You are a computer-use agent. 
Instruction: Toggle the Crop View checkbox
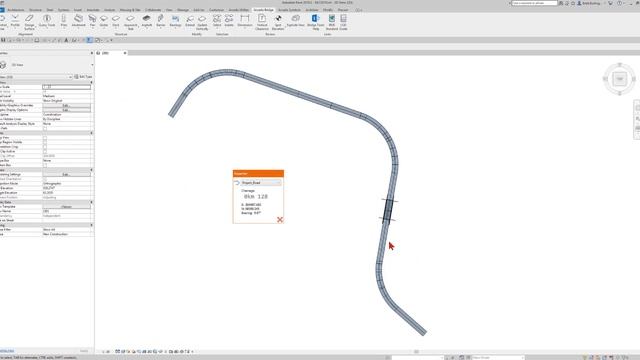45,138
